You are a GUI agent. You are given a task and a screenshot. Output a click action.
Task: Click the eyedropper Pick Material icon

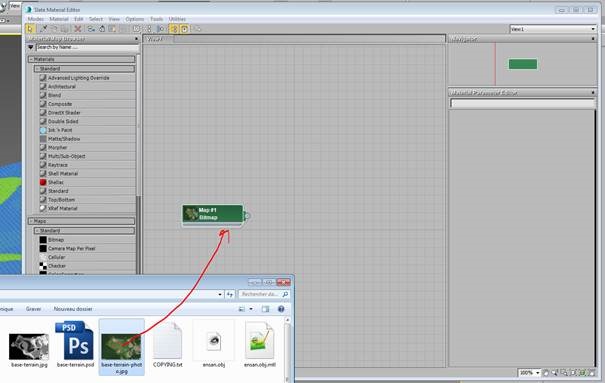[44, 29]
